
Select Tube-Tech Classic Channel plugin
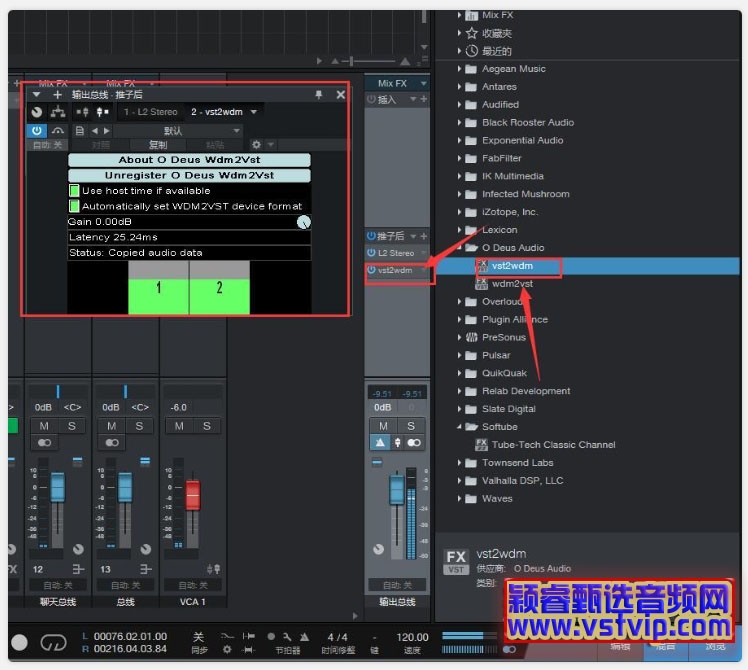tap(553, 445)
